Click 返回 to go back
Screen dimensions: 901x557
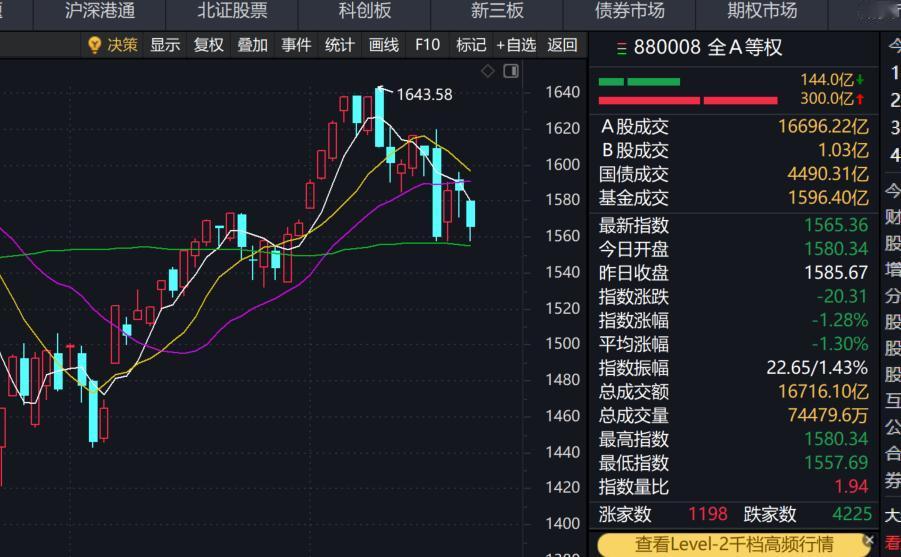click(x=562, y=45)
